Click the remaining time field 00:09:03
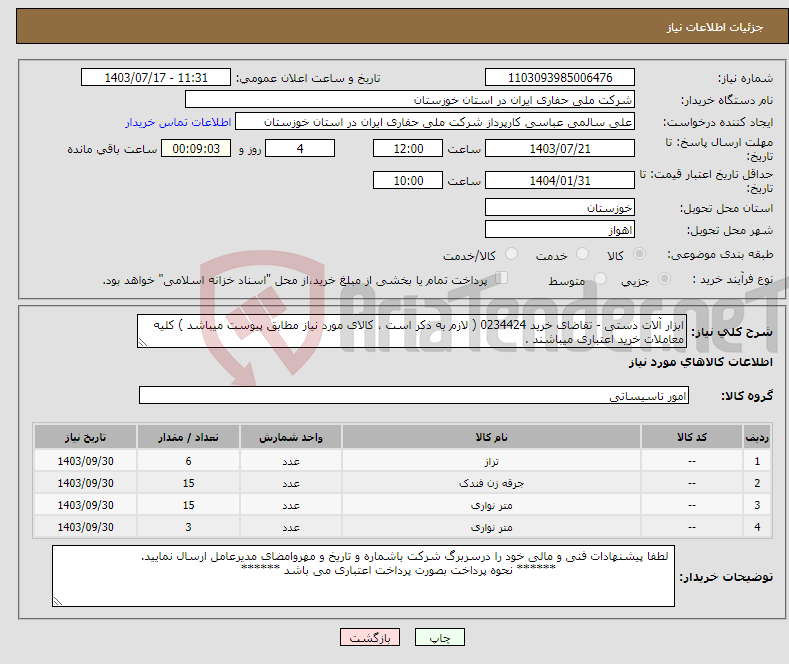 [196, 148]
